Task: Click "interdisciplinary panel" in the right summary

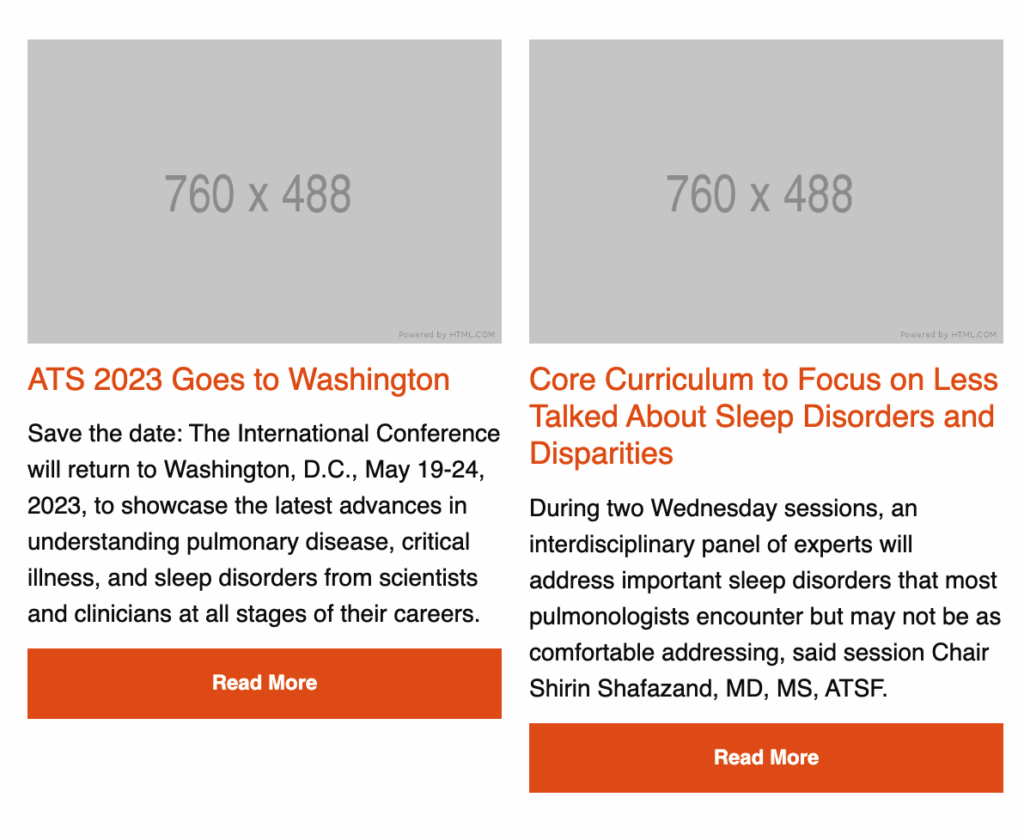Action: pos(638,545)
